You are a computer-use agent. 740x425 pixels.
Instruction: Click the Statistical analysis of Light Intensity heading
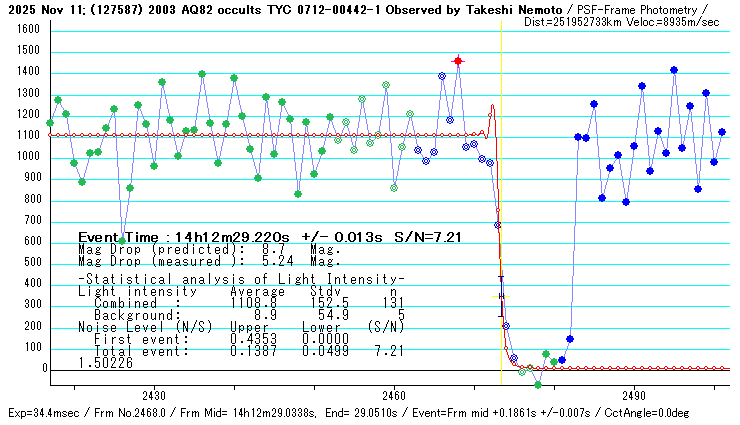(x=241, y=279)
